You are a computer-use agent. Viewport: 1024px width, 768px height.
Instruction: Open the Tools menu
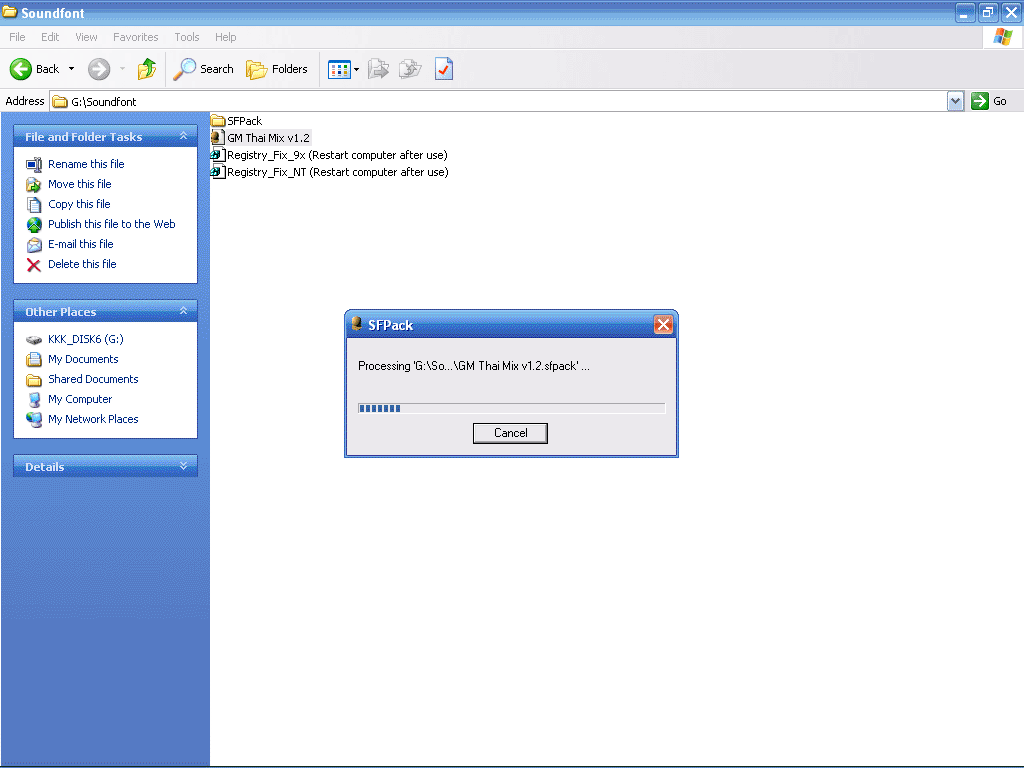pos(187,37)
